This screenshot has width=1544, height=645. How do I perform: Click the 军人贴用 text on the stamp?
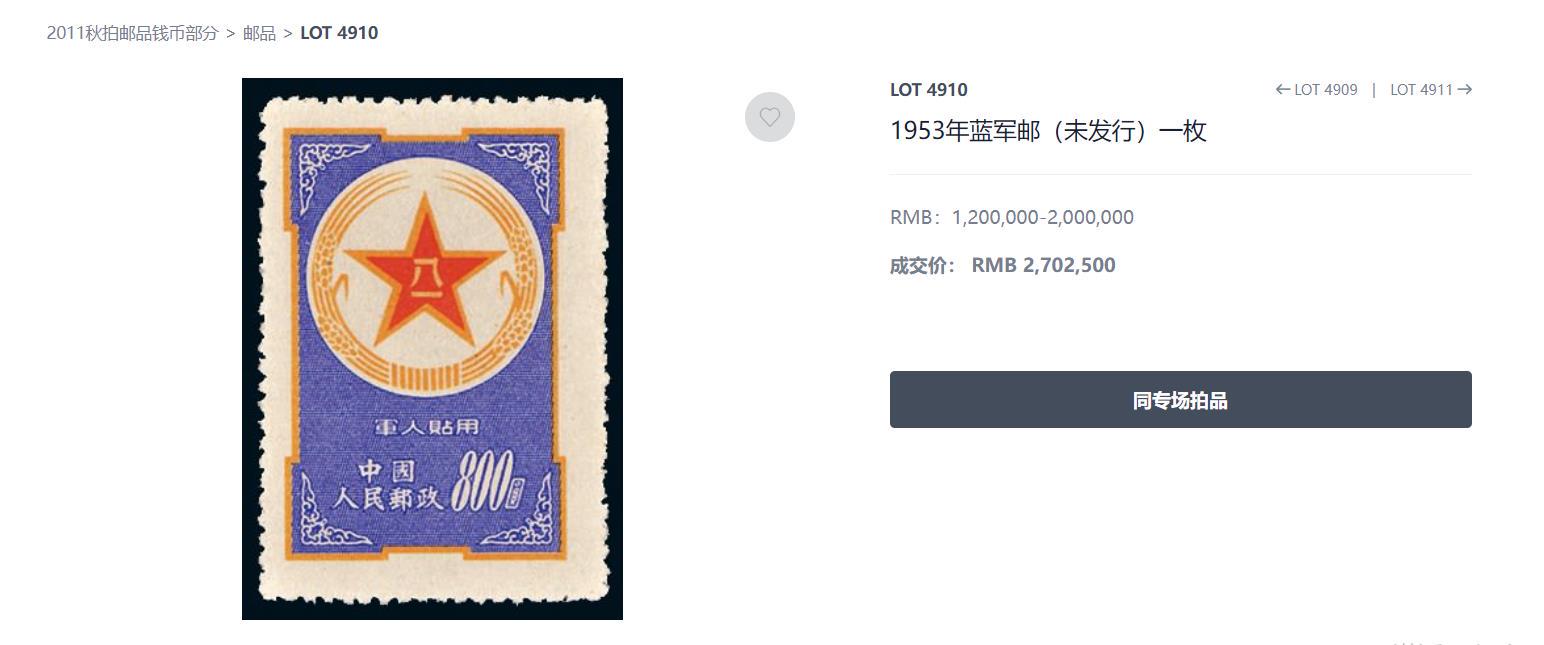click(426, 427)
